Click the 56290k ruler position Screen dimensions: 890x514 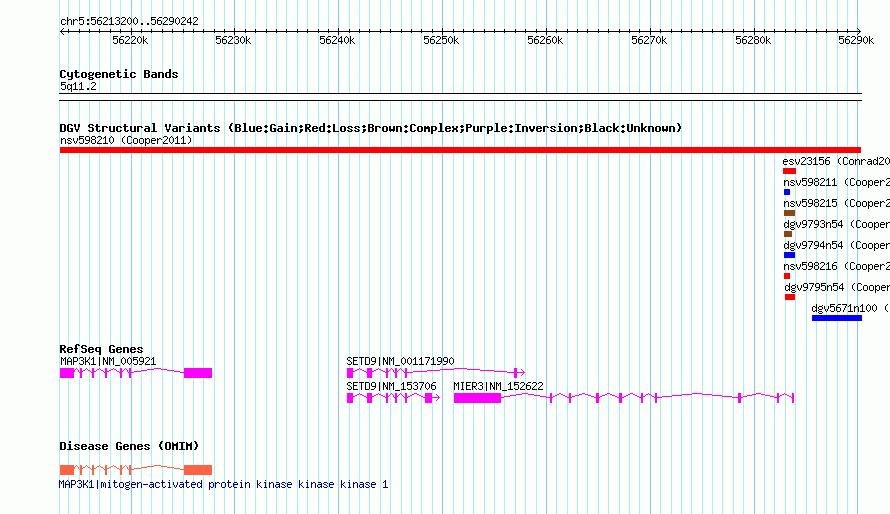click(857, 40)
